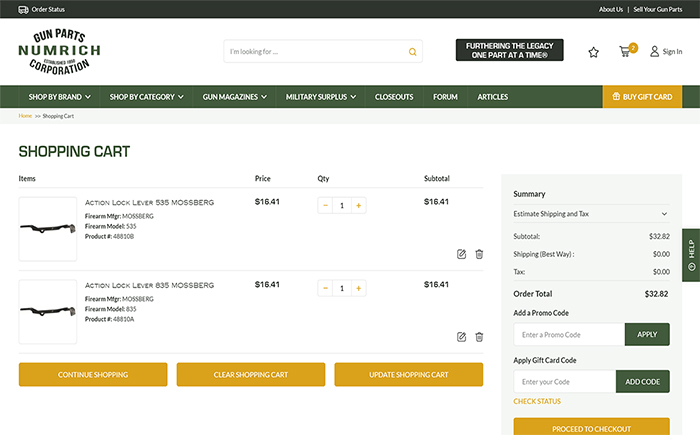Click the Home breadcrumb link
The height and width of the screenshot is (435, 700).
coord(25,116)
